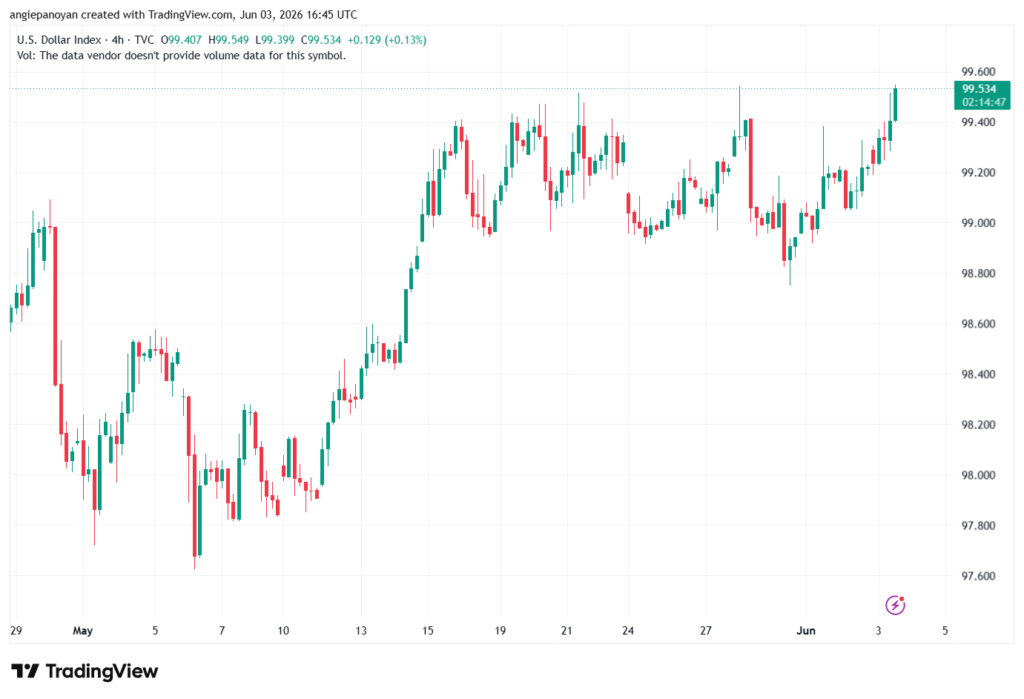Screen dimensions: 1024x699
Task: Click the close value C99.534
Action: point(321,40)
